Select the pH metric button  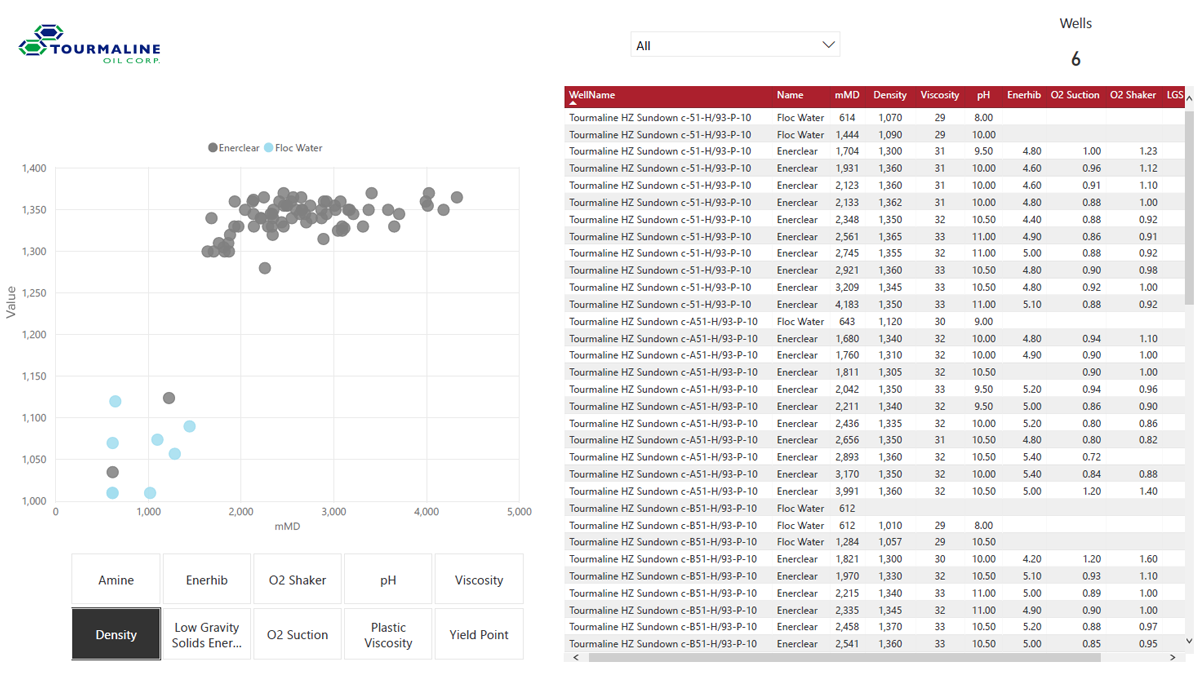click(x=388, y=580)
